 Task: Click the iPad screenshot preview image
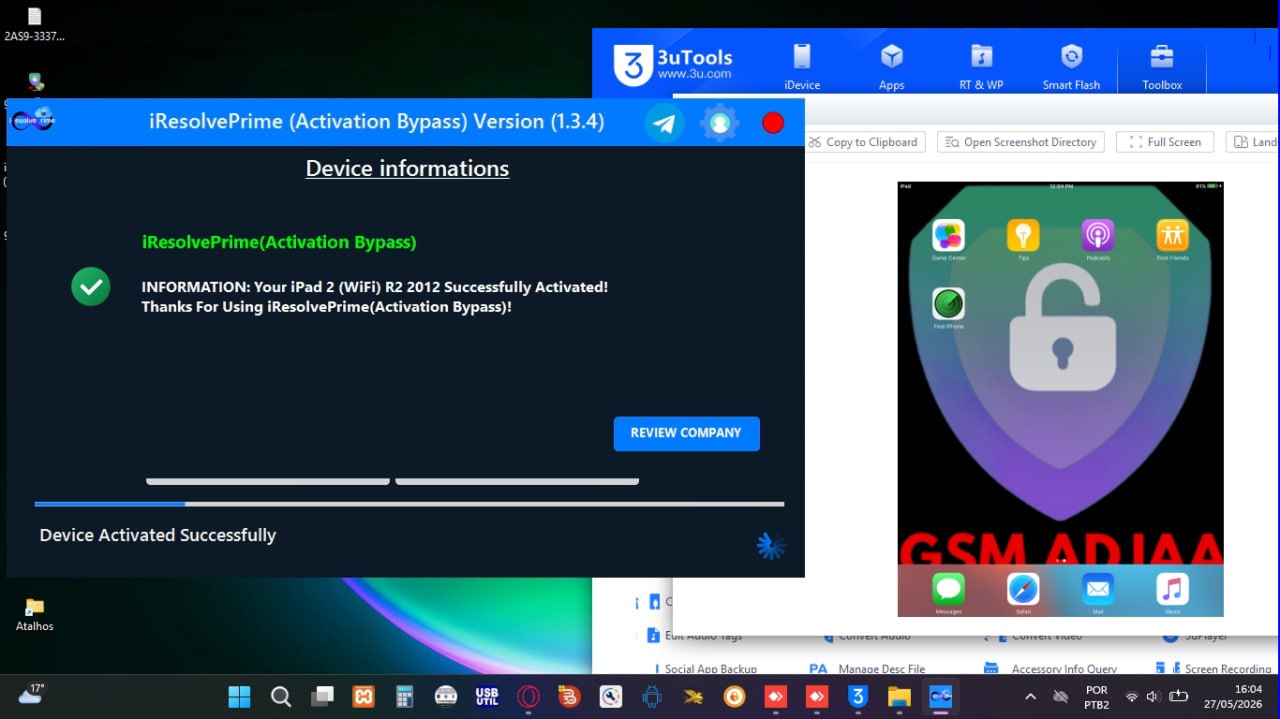coord(1060,399)
